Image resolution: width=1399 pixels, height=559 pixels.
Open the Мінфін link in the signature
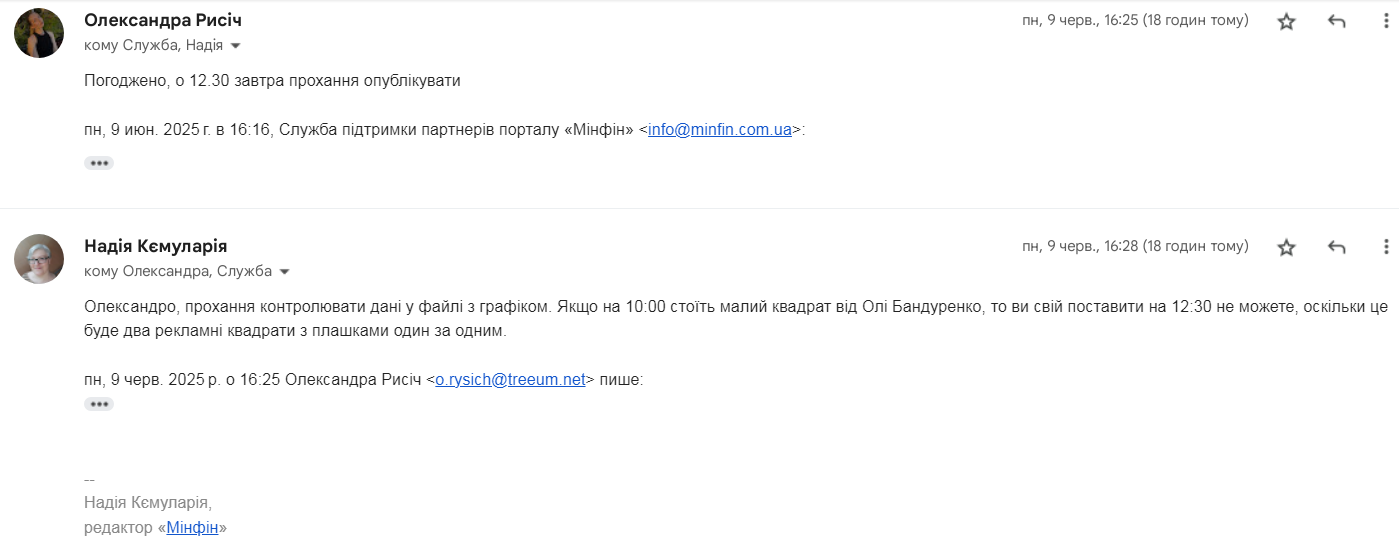192,528
